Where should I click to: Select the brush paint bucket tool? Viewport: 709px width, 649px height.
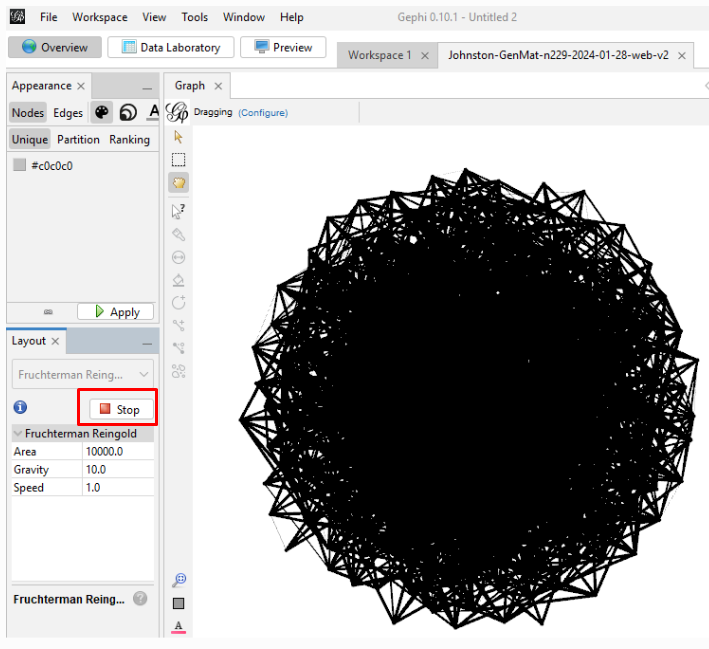(x=179, y=280)
